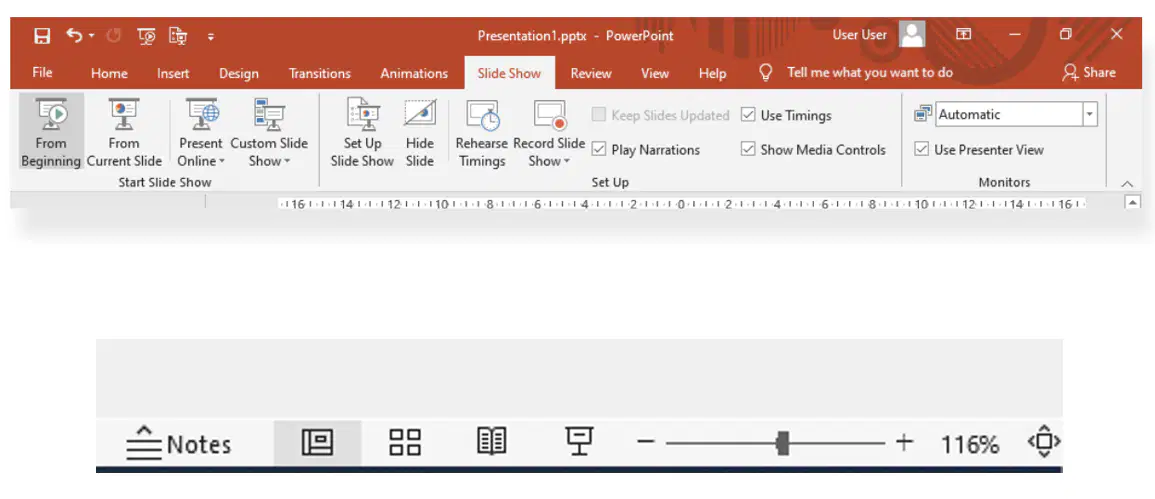Open Set Up Slide Show dialog
Image resolution: width=1155 pixels, height=499 pixels.
pos(362,133)
